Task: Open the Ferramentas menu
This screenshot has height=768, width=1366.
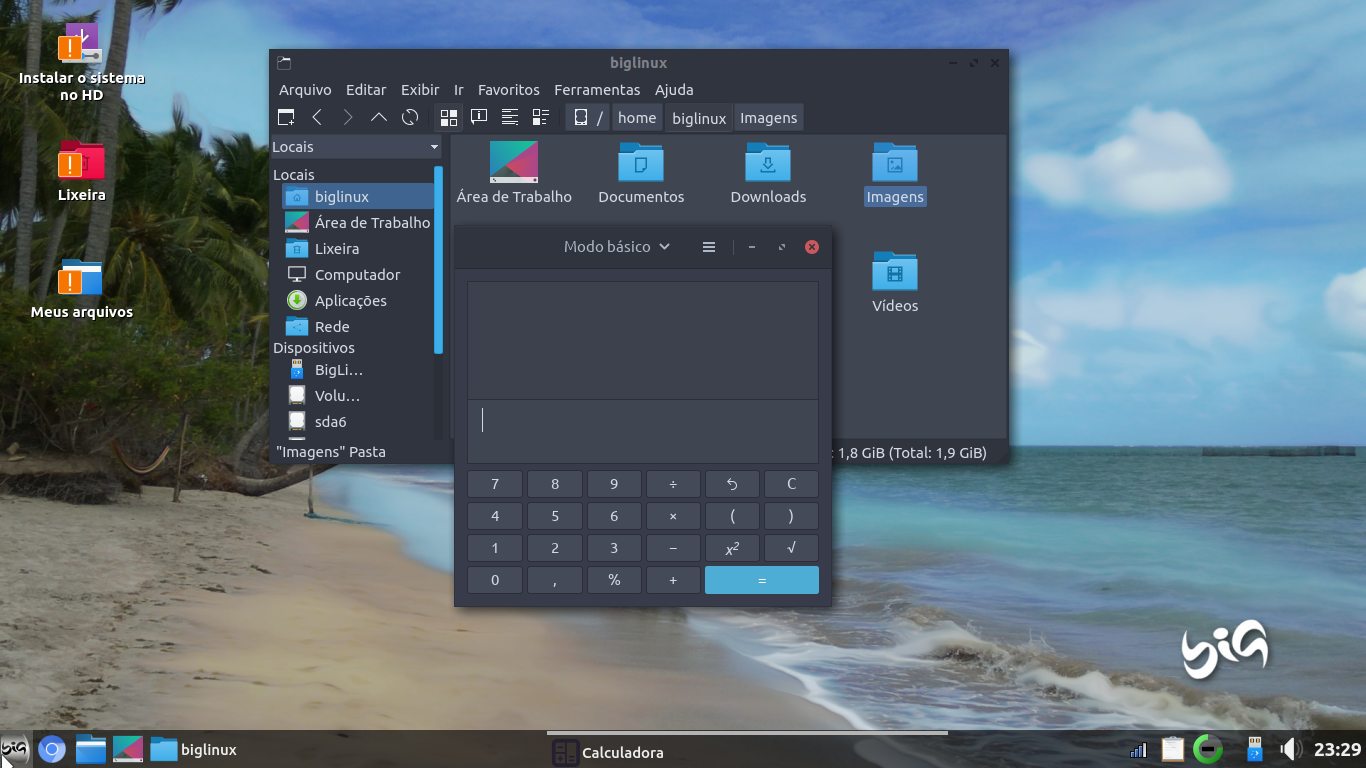Action: click(597, 89)
